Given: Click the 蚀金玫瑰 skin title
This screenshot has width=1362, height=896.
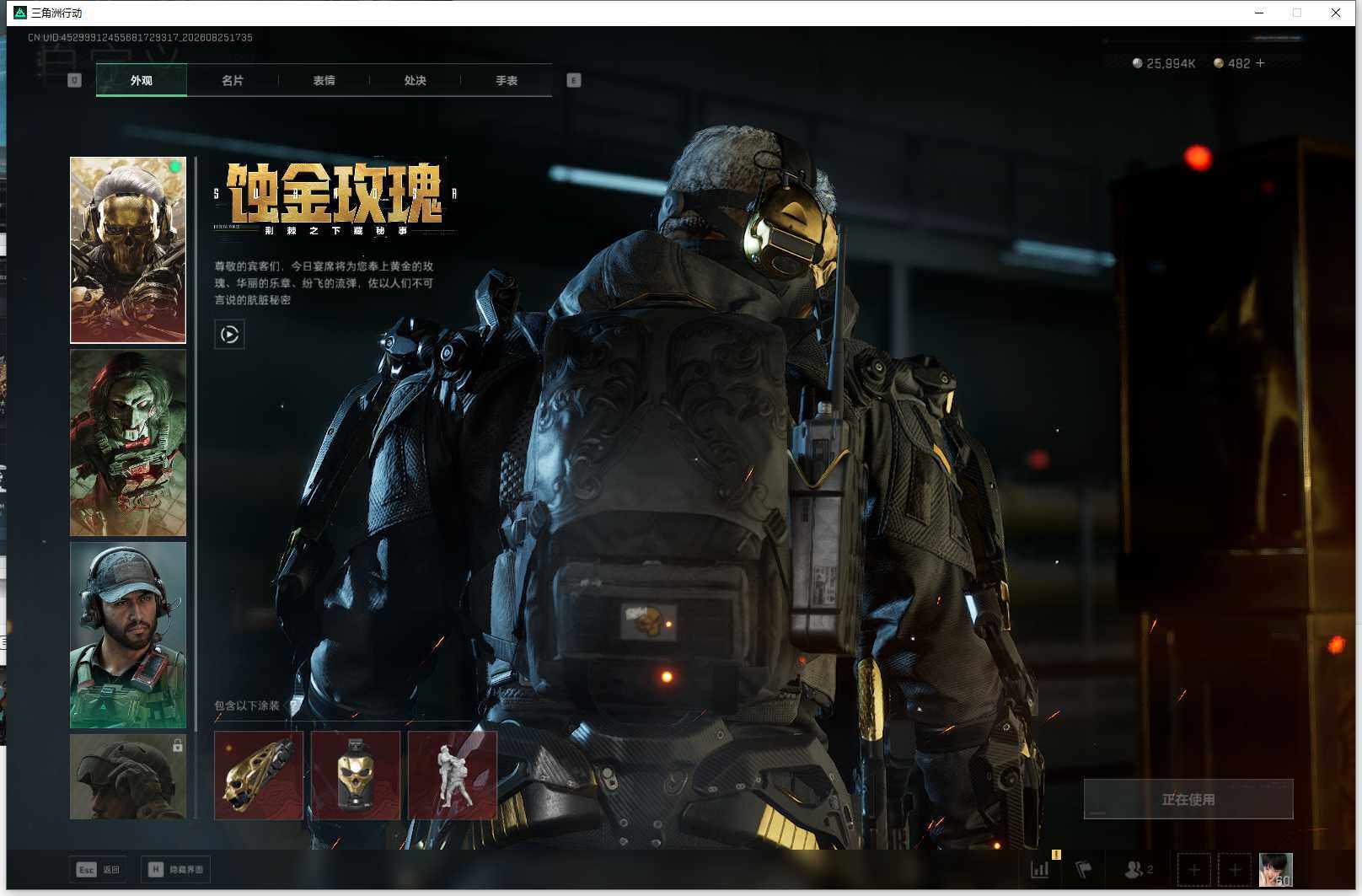Looking at the screenshot, I should 335,194.
